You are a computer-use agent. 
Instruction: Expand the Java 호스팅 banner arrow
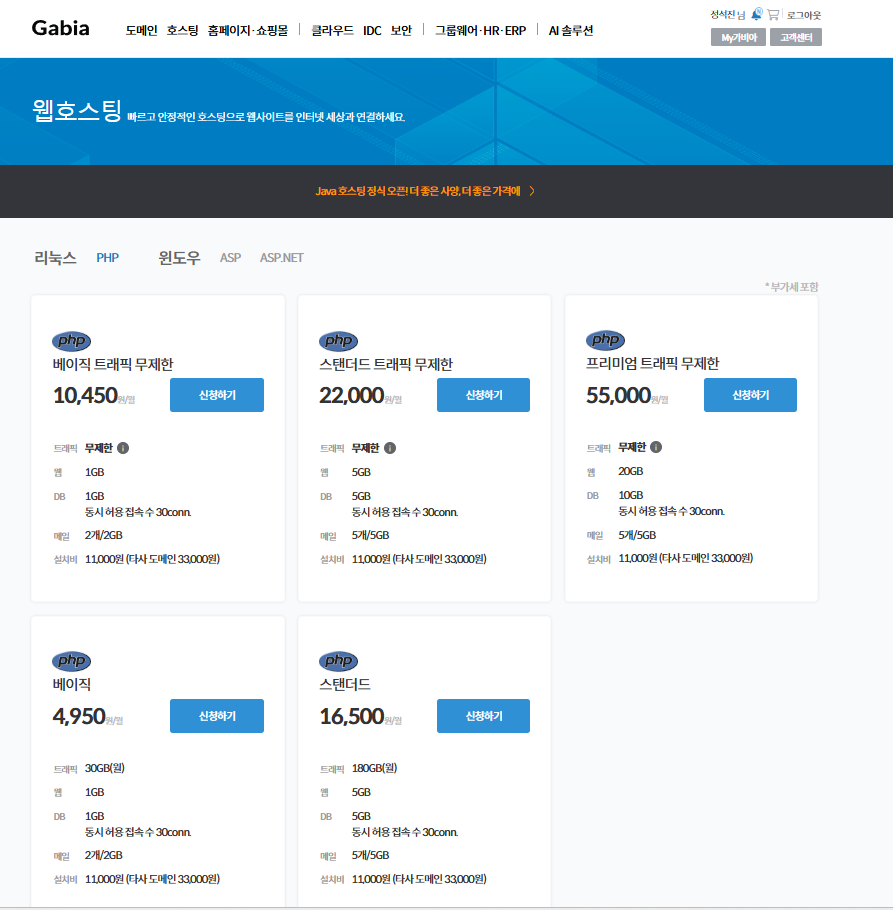pos(532,190)
